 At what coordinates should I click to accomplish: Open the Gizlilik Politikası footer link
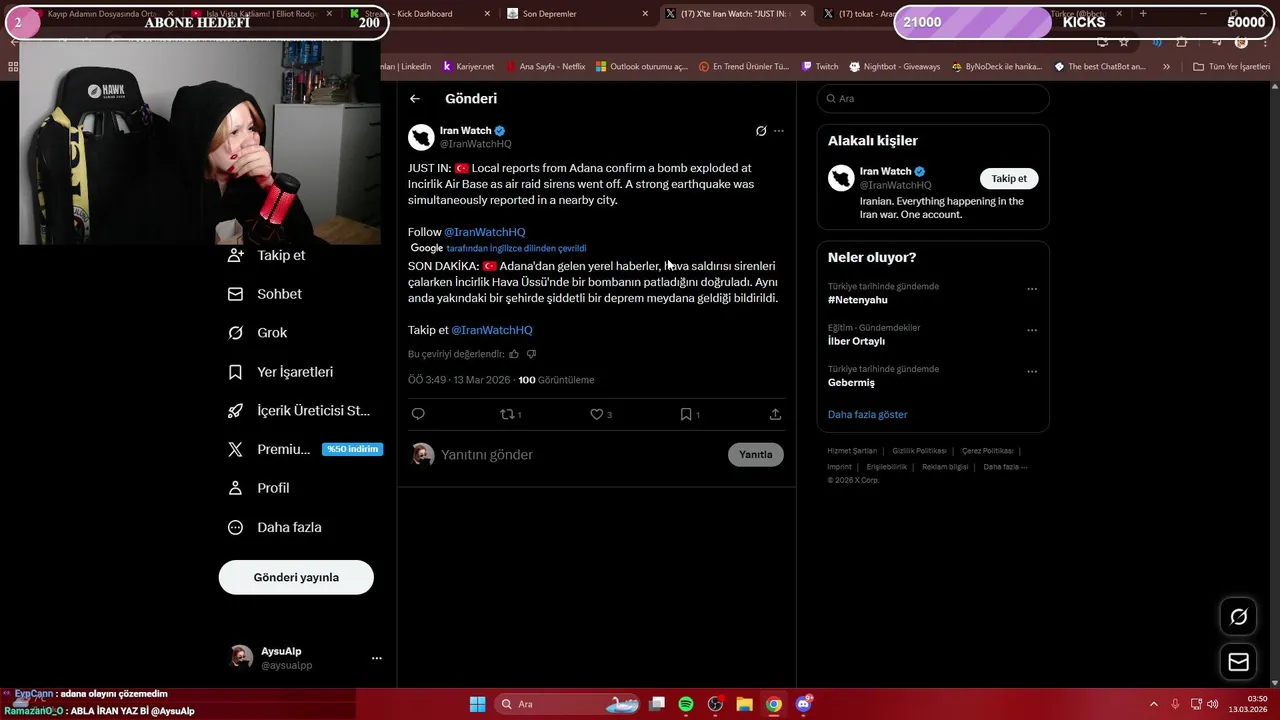tap(919, 451)
